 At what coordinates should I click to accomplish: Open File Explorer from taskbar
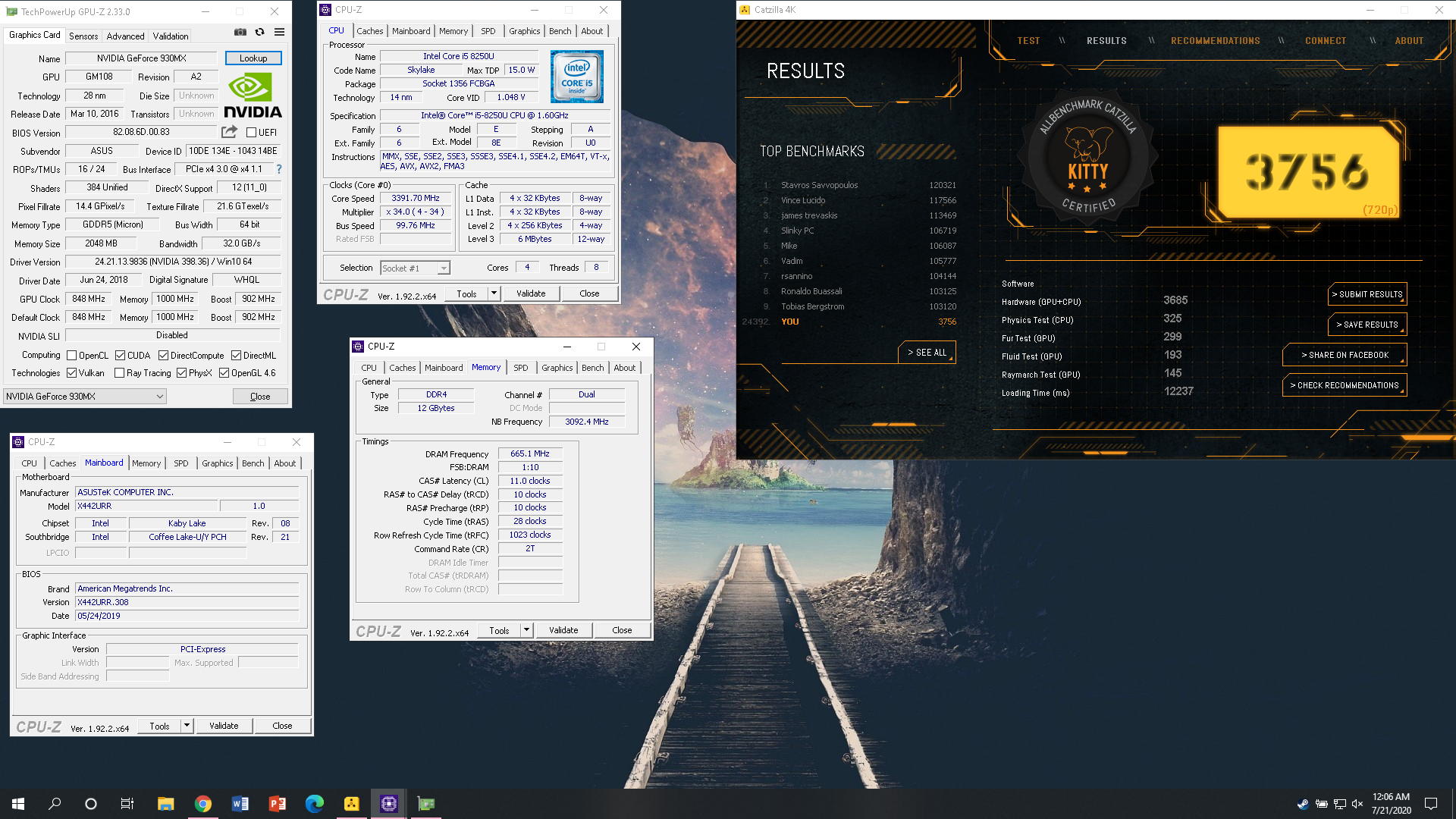coord(165,804)
